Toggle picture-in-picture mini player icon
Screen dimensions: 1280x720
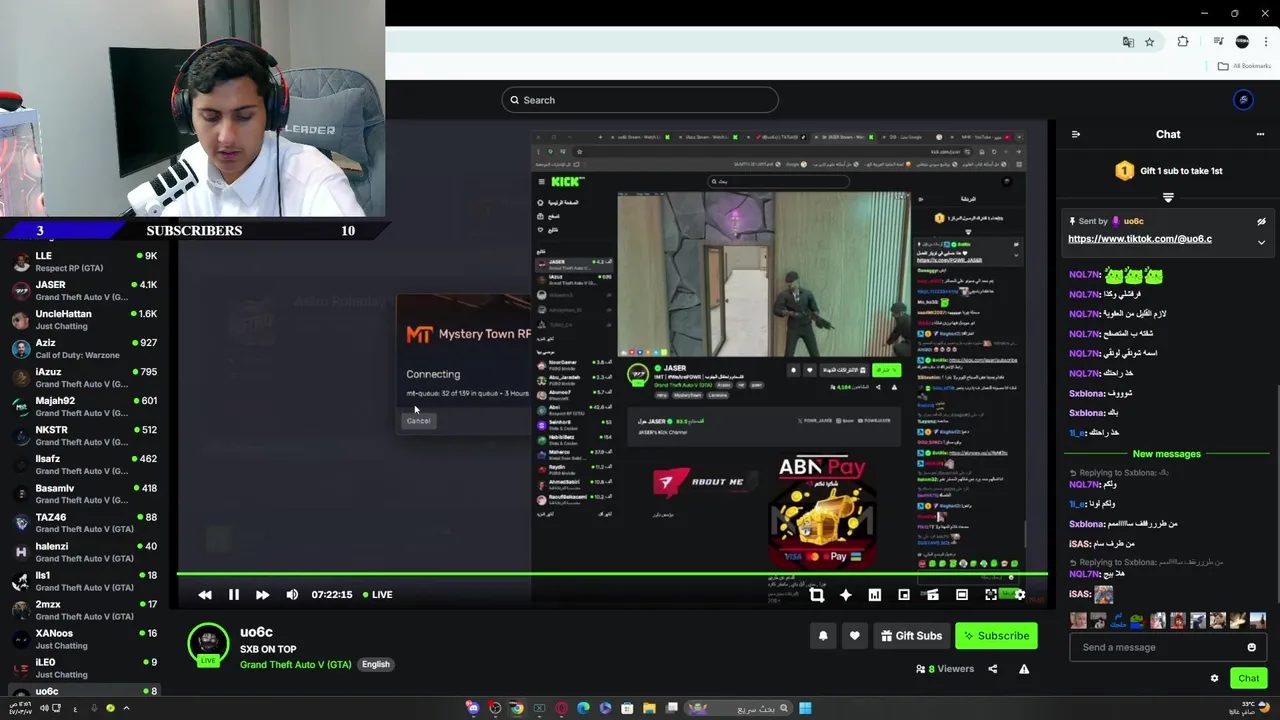pyautogui.click(x=904, y=594)
